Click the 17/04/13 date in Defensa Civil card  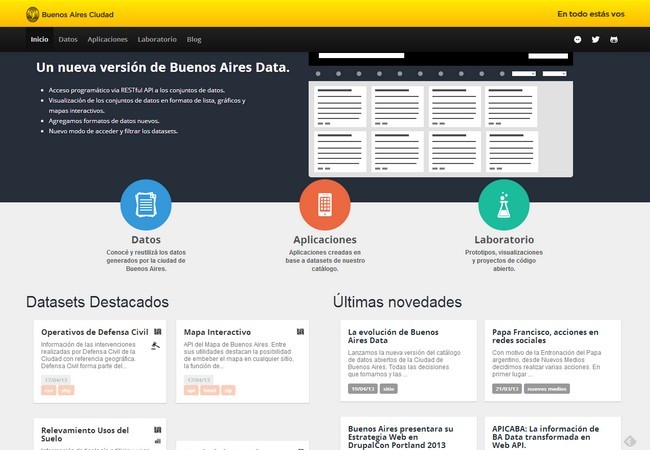point(56,380)
